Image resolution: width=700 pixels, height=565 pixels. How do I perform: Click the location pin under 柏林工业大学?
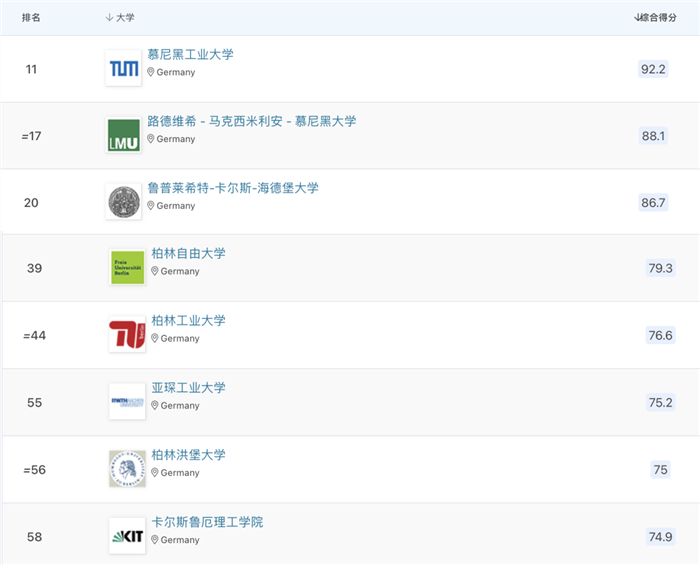(x=155, y=338)
